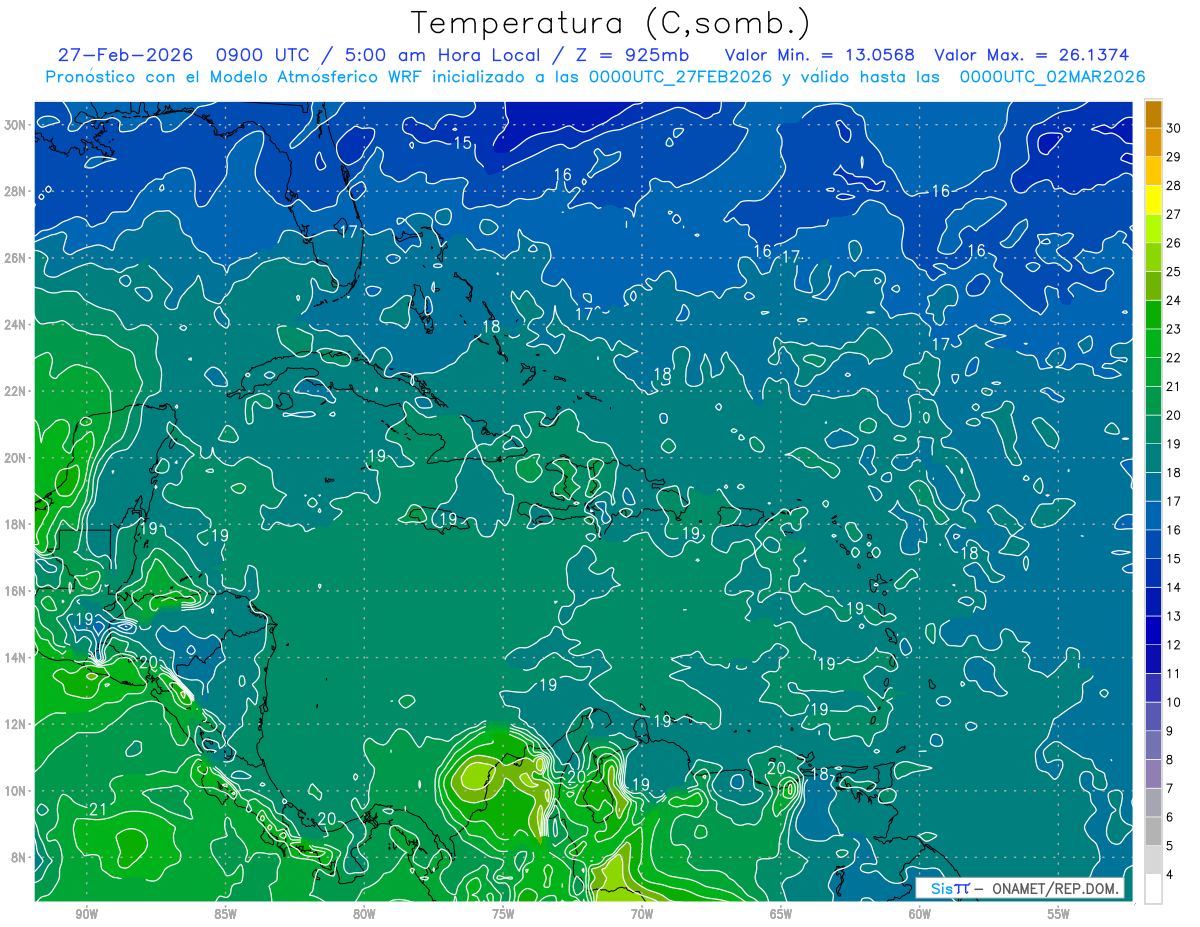Click the "28N" latitude label

pyautogui.click(x=15, y=191)
